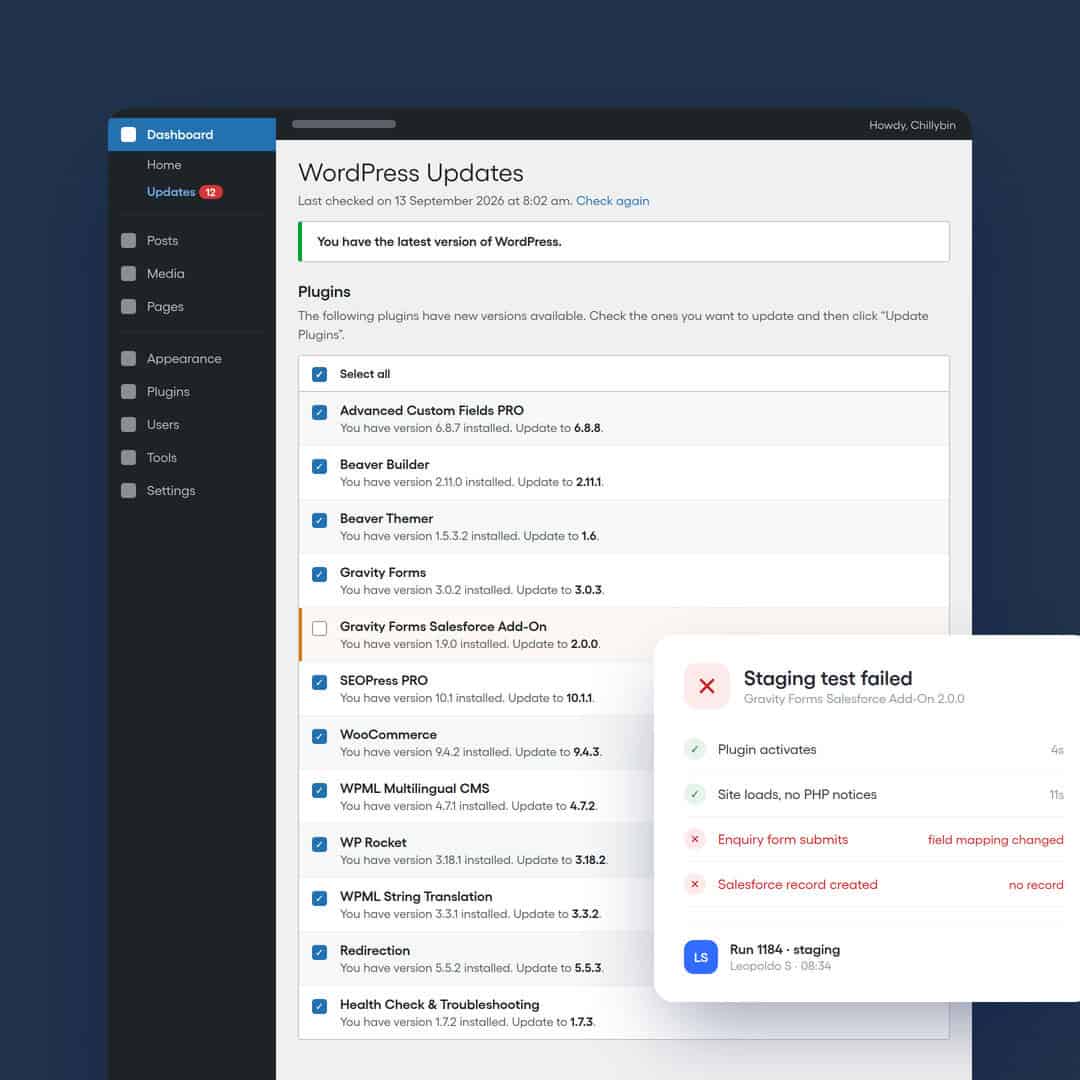Click the admin bar site title placeholder
Screen dimensions: 1080x1080
pyautogui.click(x=344, y=124)
